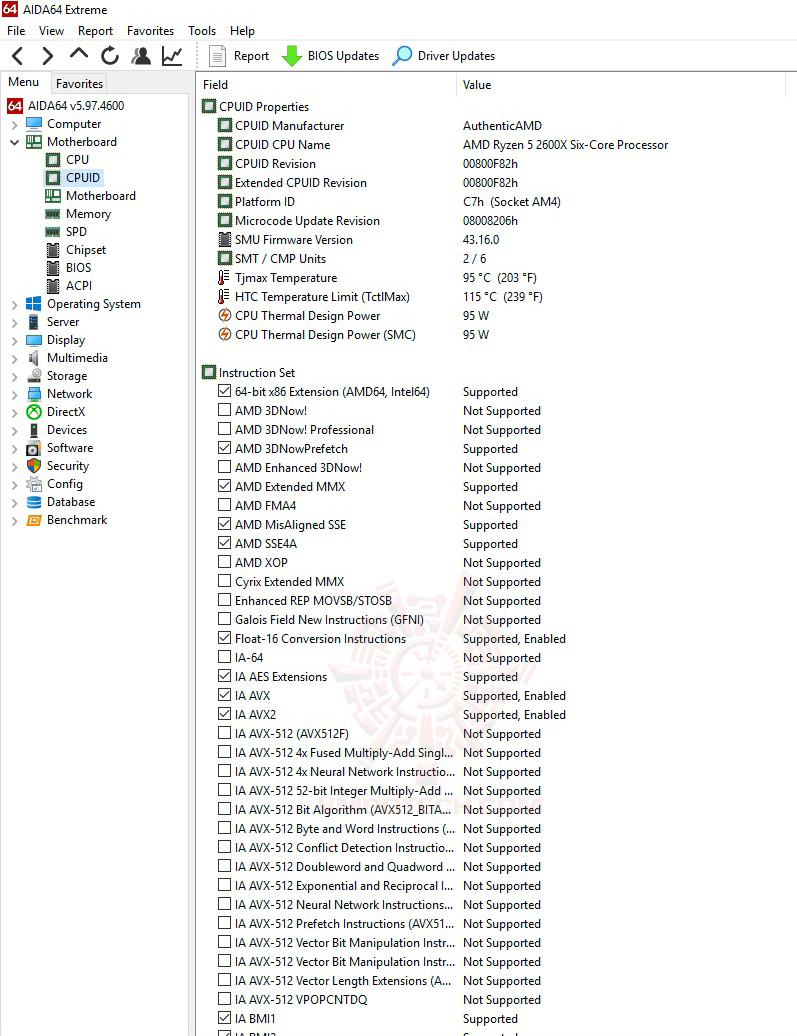Open the Report menu
The image size is (797, 1036).
pos(95,30)
